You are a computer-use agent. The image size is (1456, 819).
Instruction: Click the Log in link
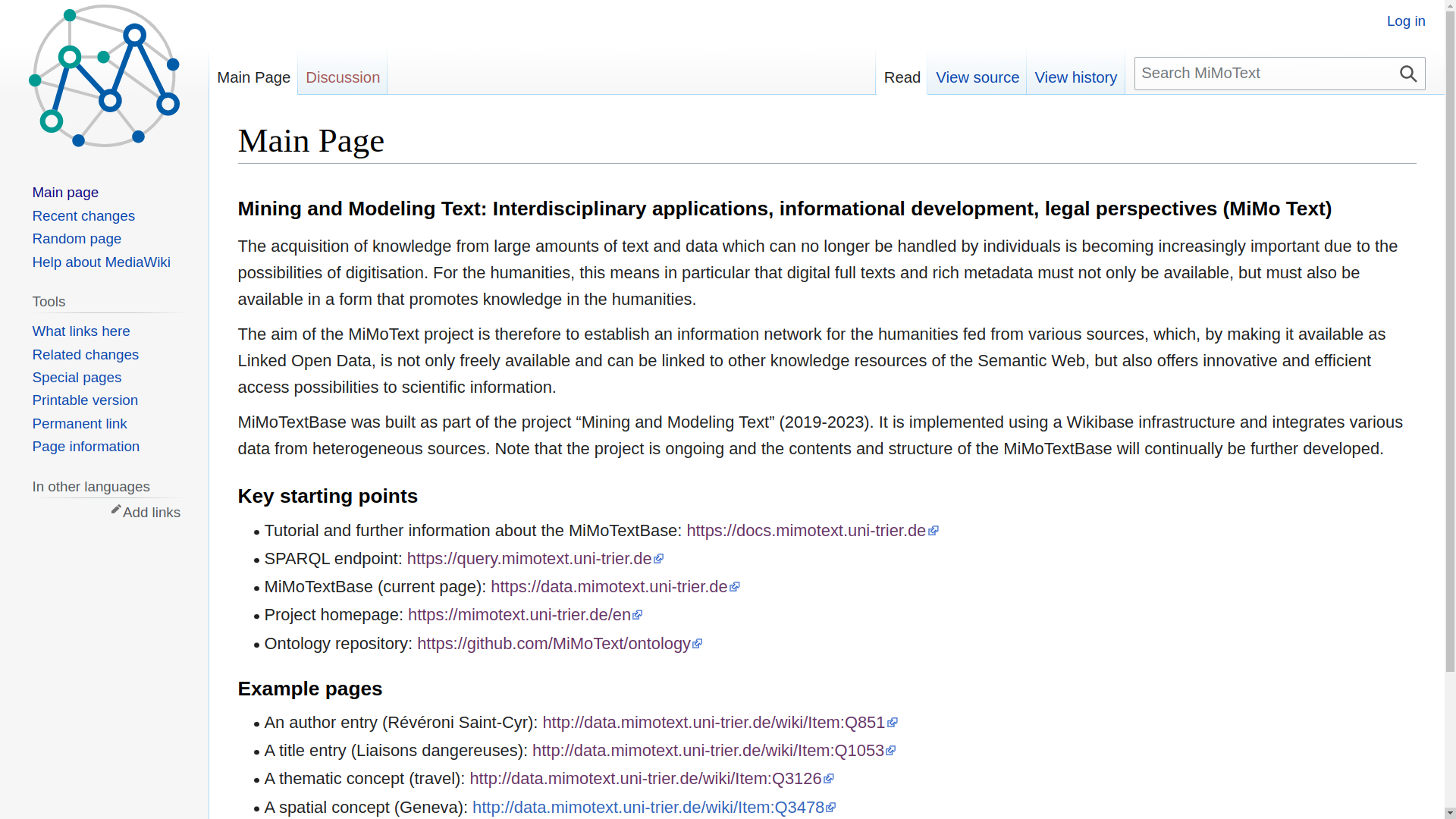pyautogui.click(x=1405, y=21)
